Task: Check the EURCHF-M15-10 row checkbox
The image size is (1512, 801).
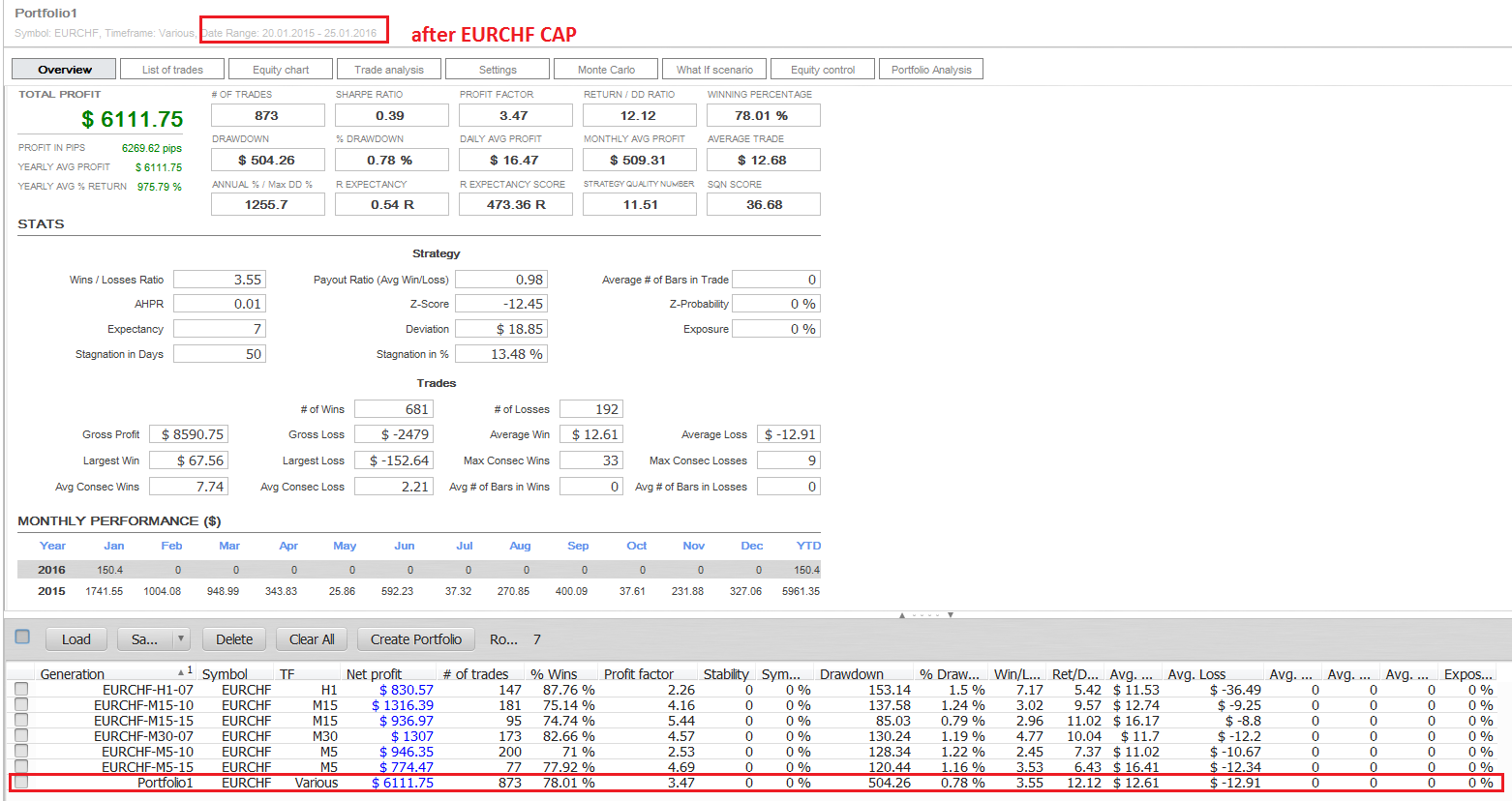Action: 21,704
